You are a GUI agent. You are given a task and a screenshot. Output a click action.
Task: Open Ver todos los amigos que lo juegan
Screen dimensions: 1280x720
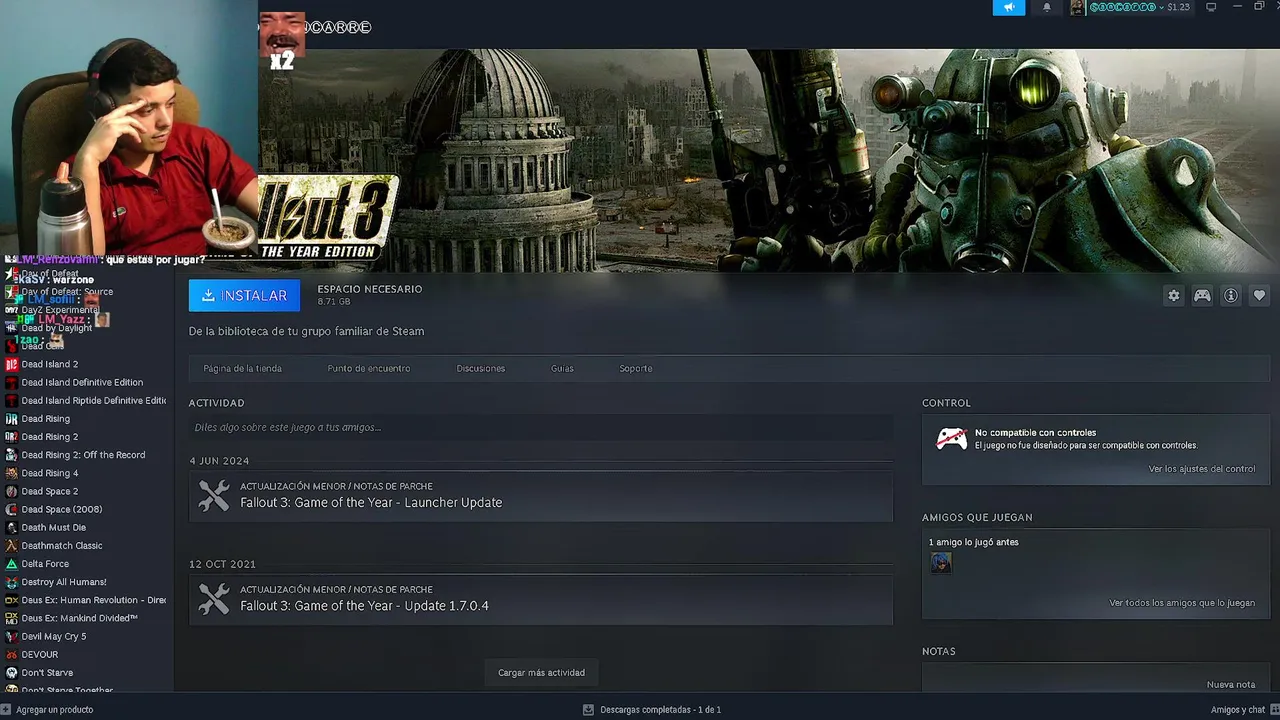[x=1182, y=603]
